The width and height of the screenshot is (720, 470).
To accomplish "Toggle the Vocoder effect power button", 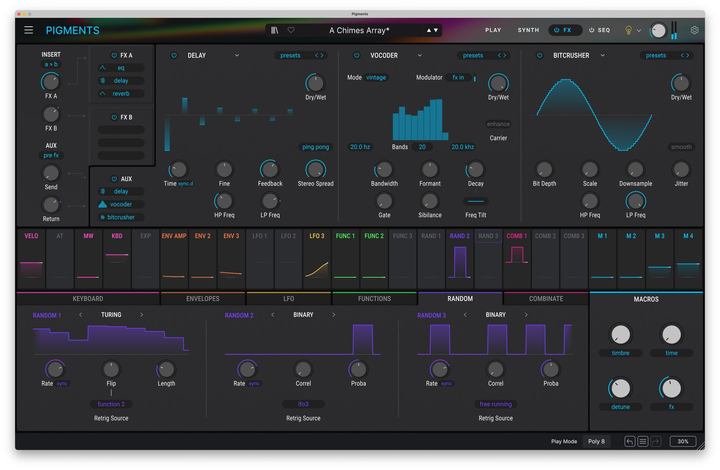I will coord(357,55).
